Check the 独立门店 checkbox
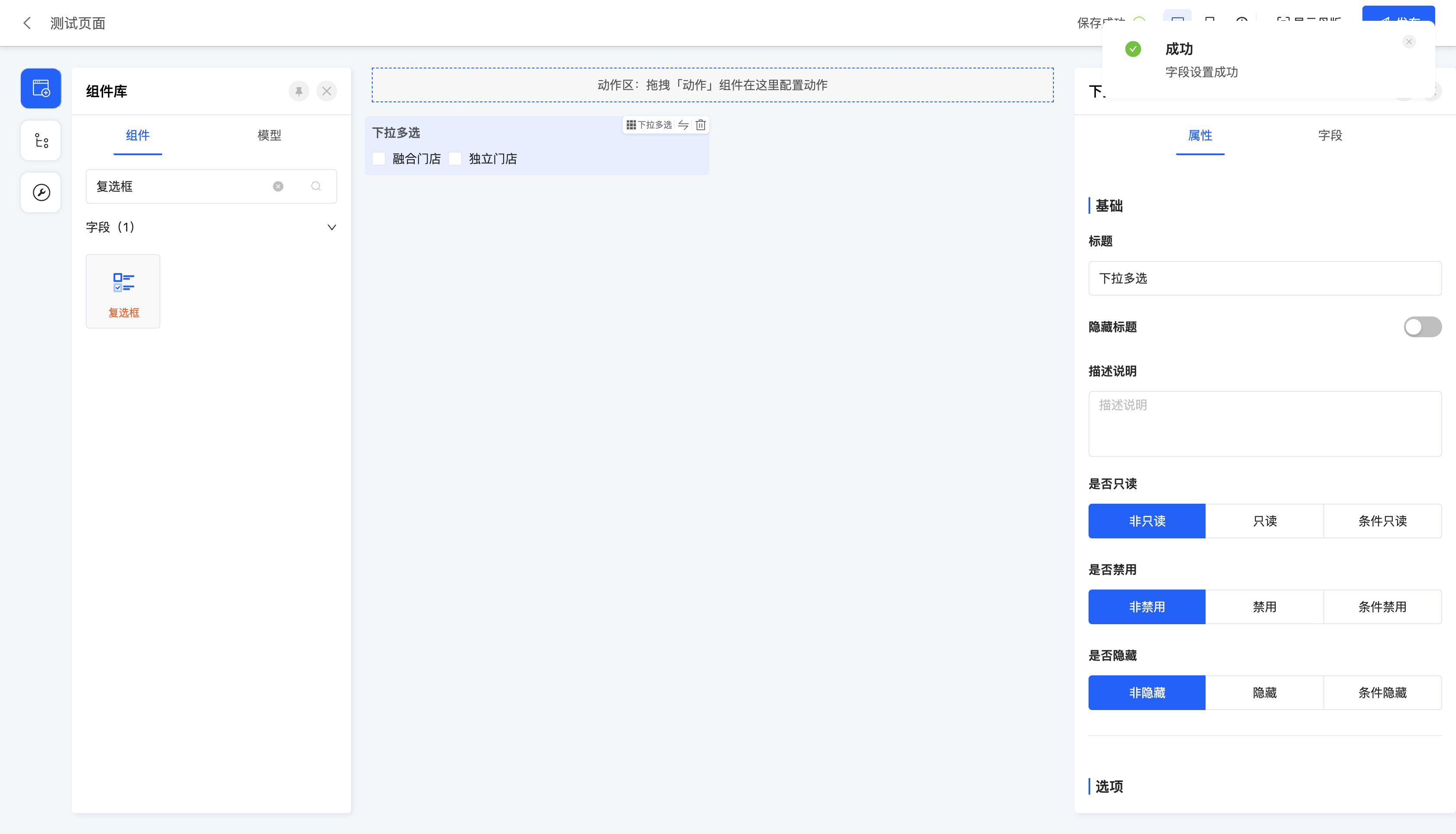 click(x=455, y=159)
